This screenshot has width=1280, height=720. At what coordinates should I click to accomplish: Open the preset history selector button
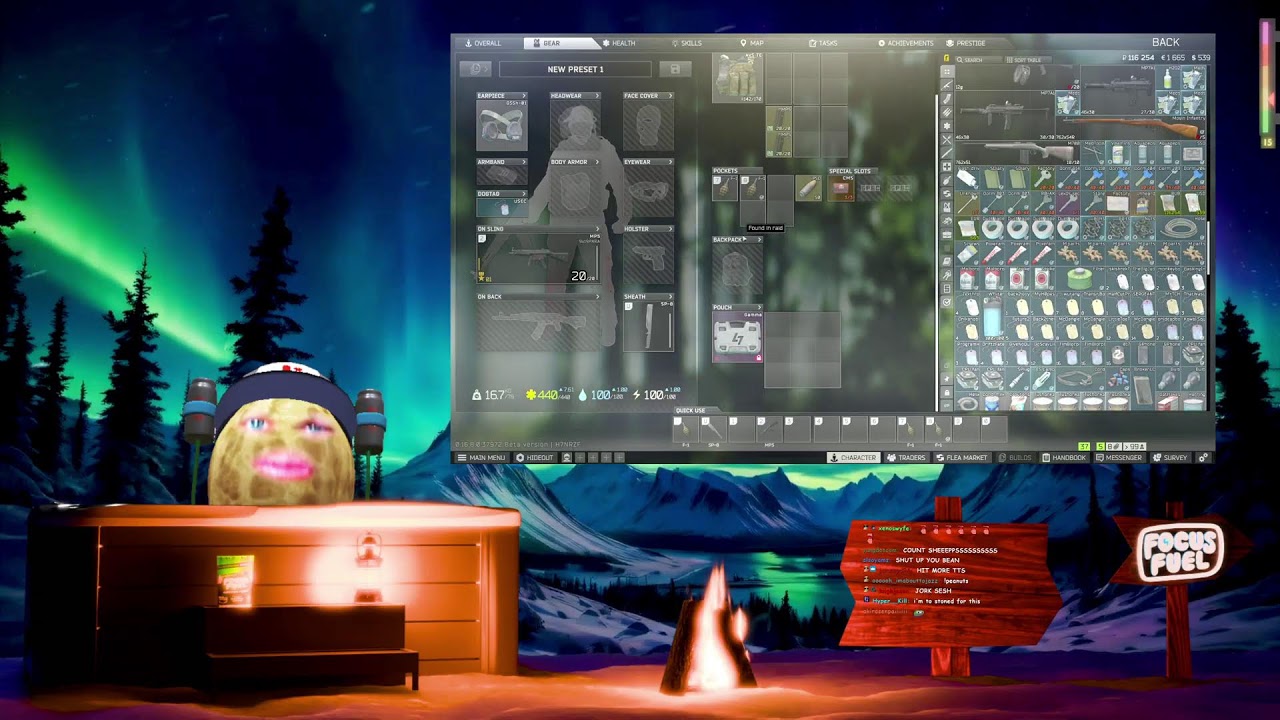(475, 69)
